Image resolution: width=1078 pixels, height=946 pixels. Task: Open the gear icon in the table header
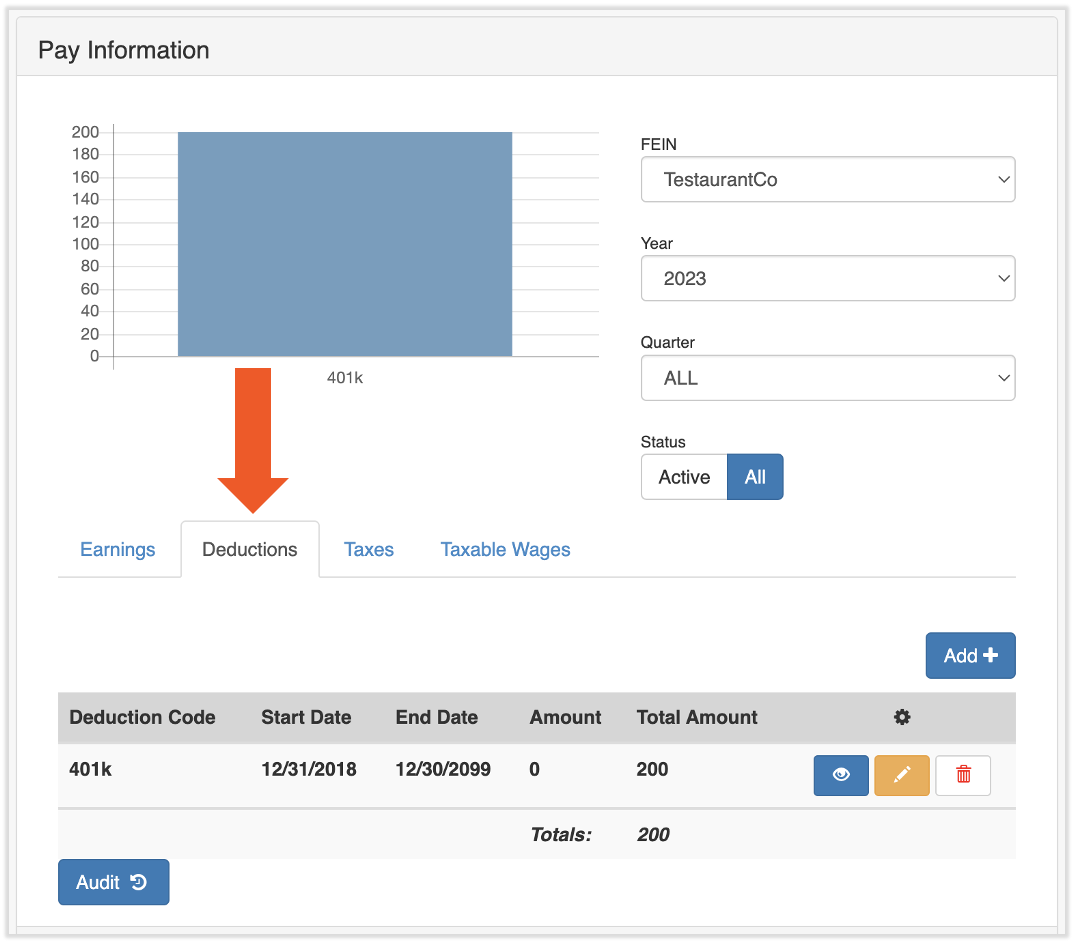pyautogui.click(x=902, y=717)
